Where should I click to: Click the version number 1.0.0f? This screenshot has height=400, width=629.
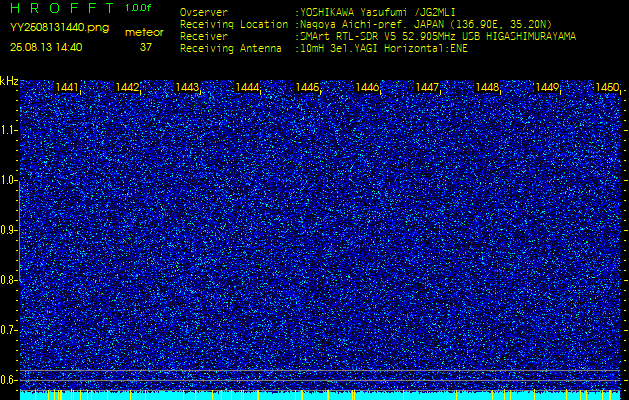point(138,8)
